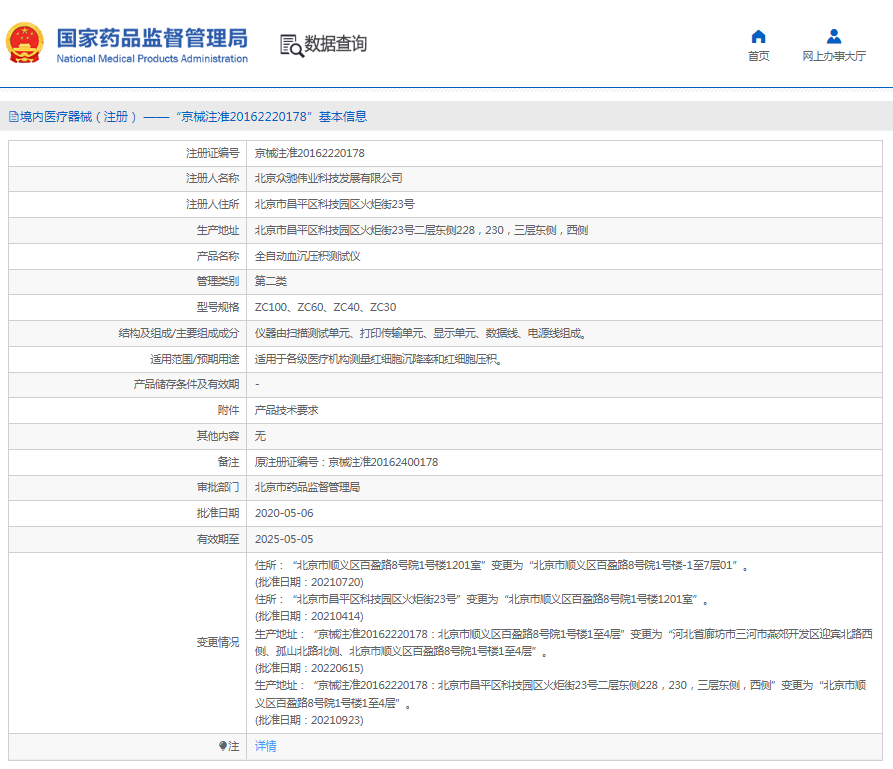Click the 附件 row label

[229, 410]
